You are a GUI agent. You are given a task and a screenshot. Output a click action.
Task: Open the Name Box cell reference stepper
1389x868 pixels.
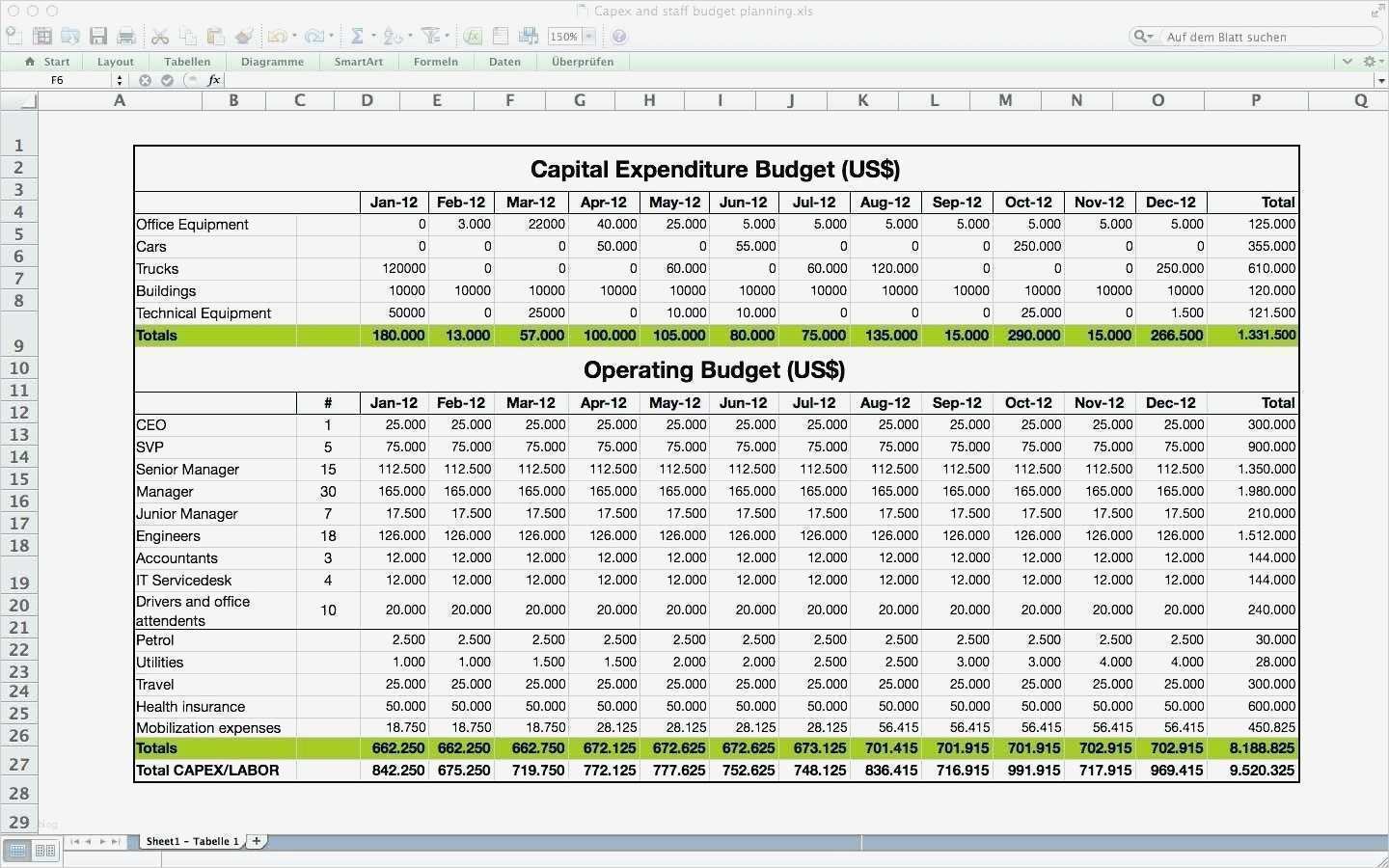point(120,80)
